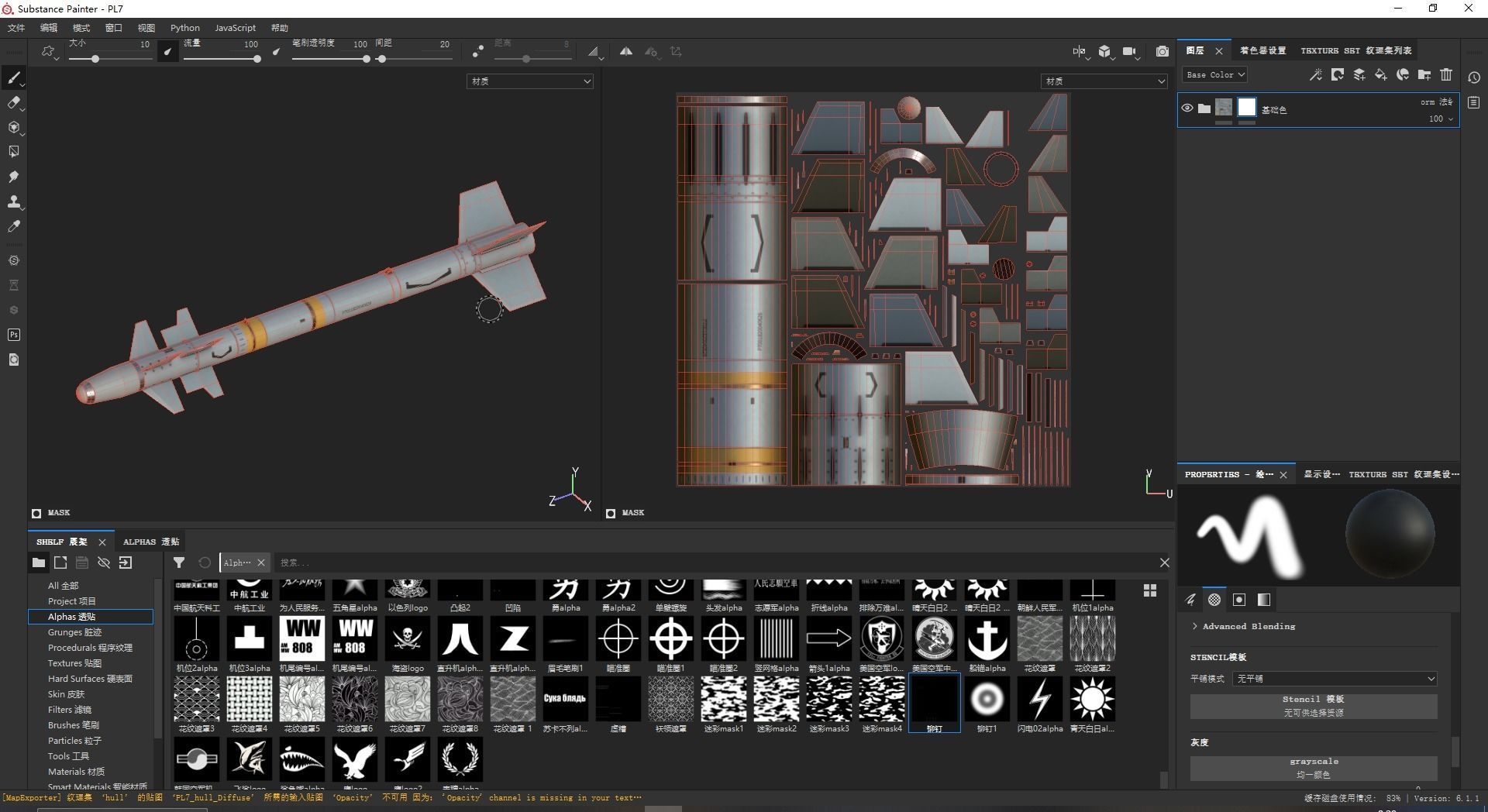1488x812 pixels.
Task: Toggle the lazy mouse icon
Action: coord(478,52)
